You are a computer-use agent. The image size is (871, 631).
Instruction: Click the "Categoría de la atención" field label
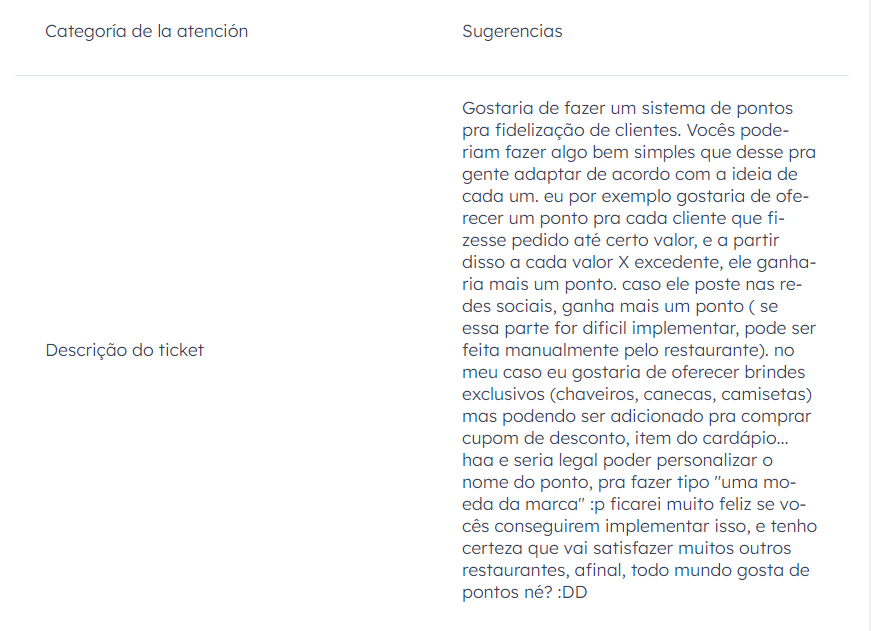[x=146, y=31]
